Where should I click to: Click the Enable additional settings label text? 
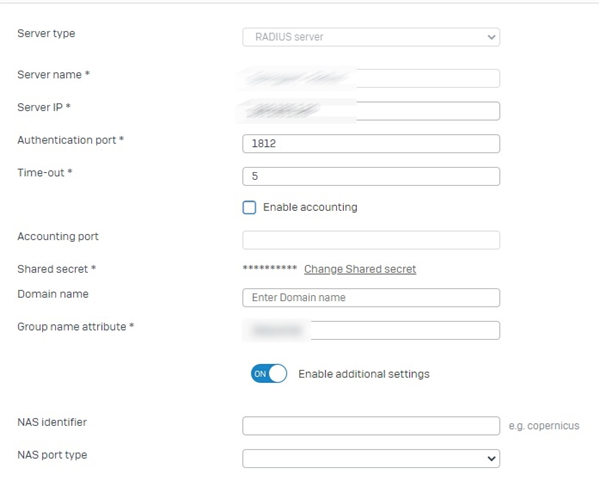pyautogui.click(x=364, y=374)
